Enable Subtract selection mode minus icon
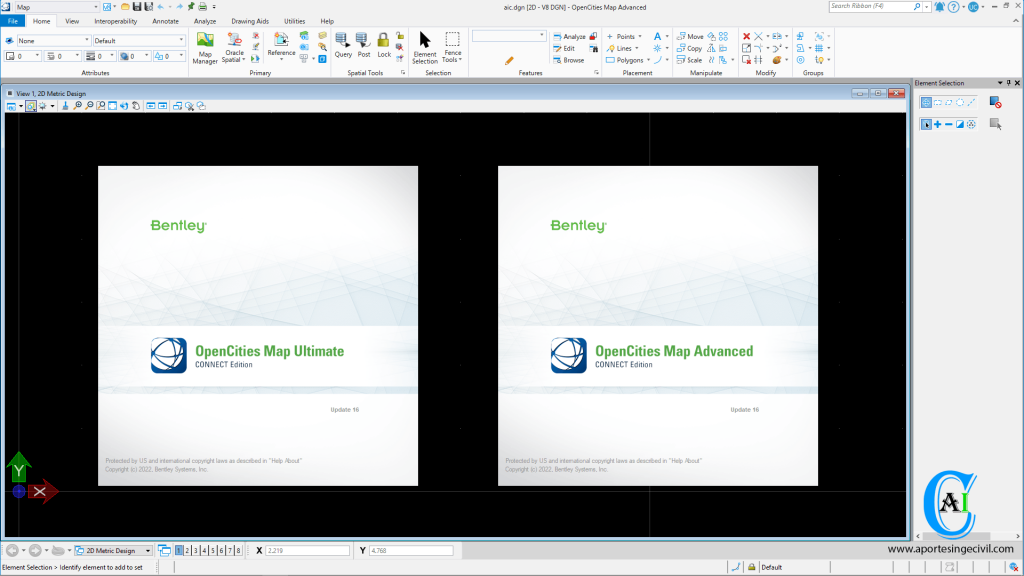1024x576 pixels. tap(949, 124)
